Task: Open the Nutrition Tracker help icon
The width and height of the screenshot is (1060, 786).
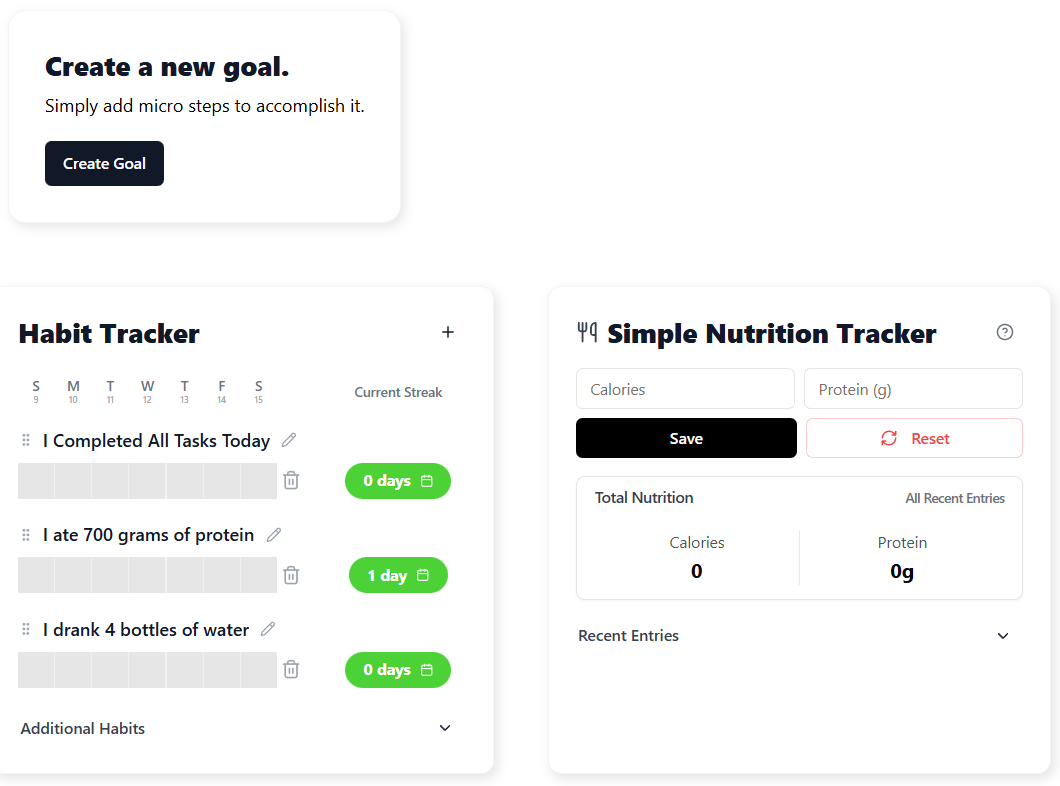Action: 1005,332
